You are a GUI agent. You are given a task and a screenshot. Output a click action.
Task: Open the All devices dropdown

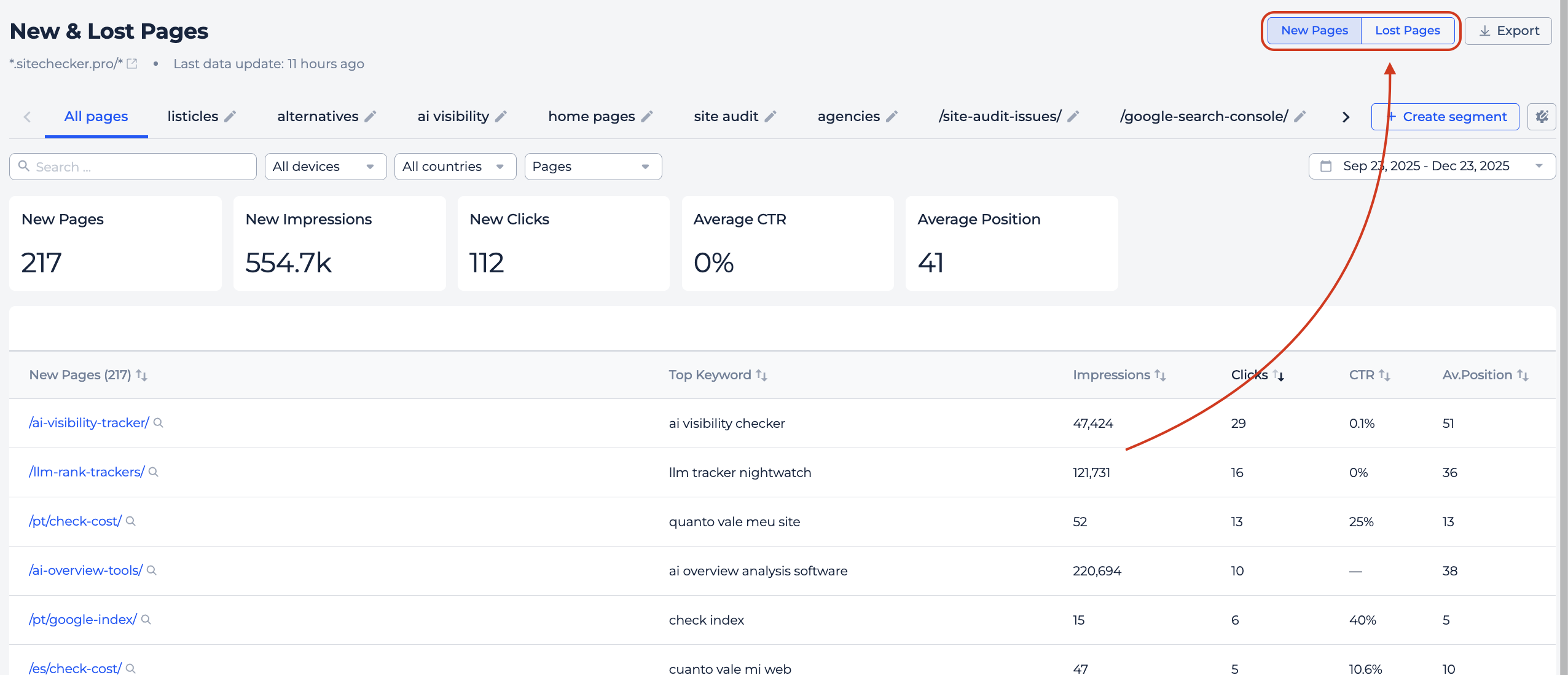[x=325, y=167]
